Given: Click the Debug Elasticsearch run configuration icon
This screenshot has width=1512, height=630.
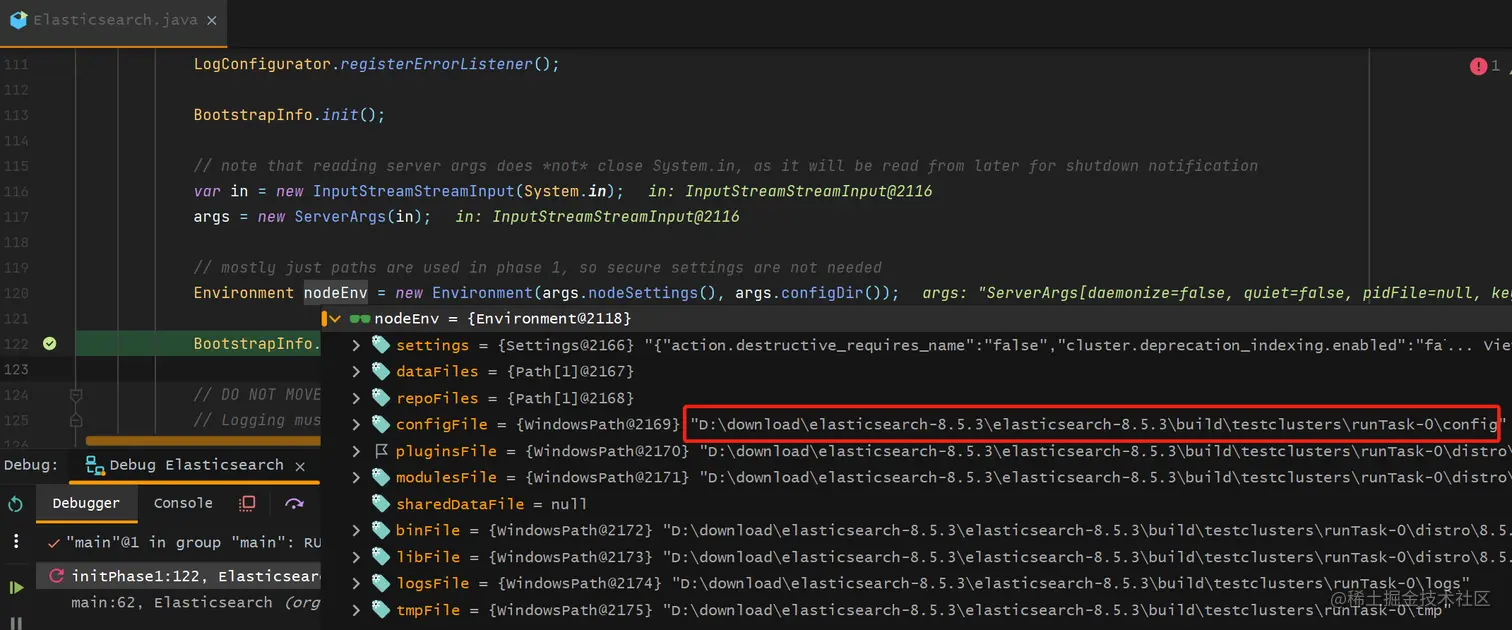Looking at the screenshot, I should click(x=95, y=465).
